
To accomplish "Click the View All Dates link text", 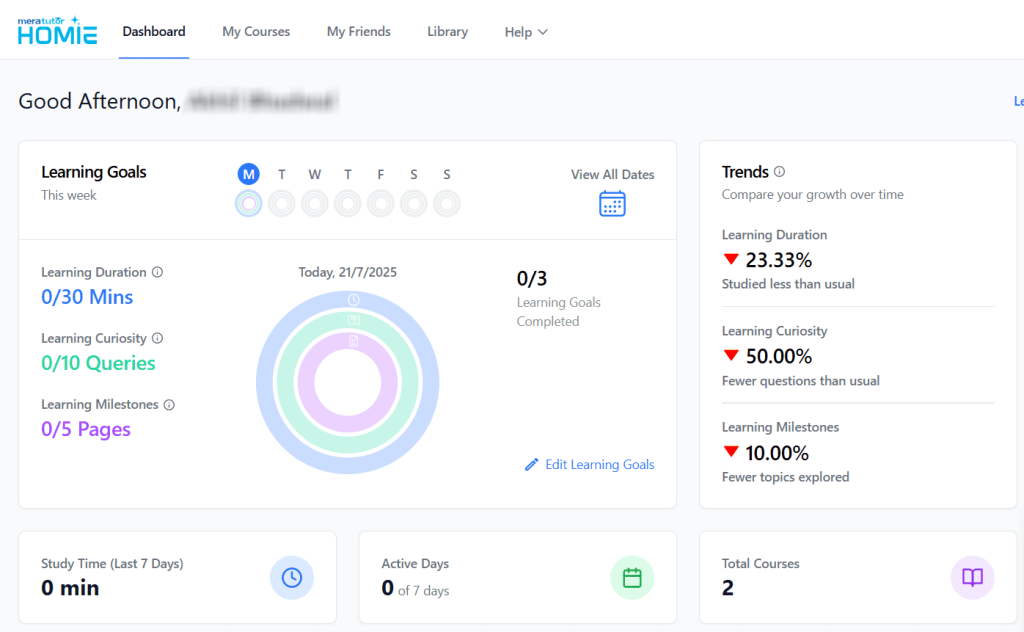I will pyautogui.click(x=612, y=174).
